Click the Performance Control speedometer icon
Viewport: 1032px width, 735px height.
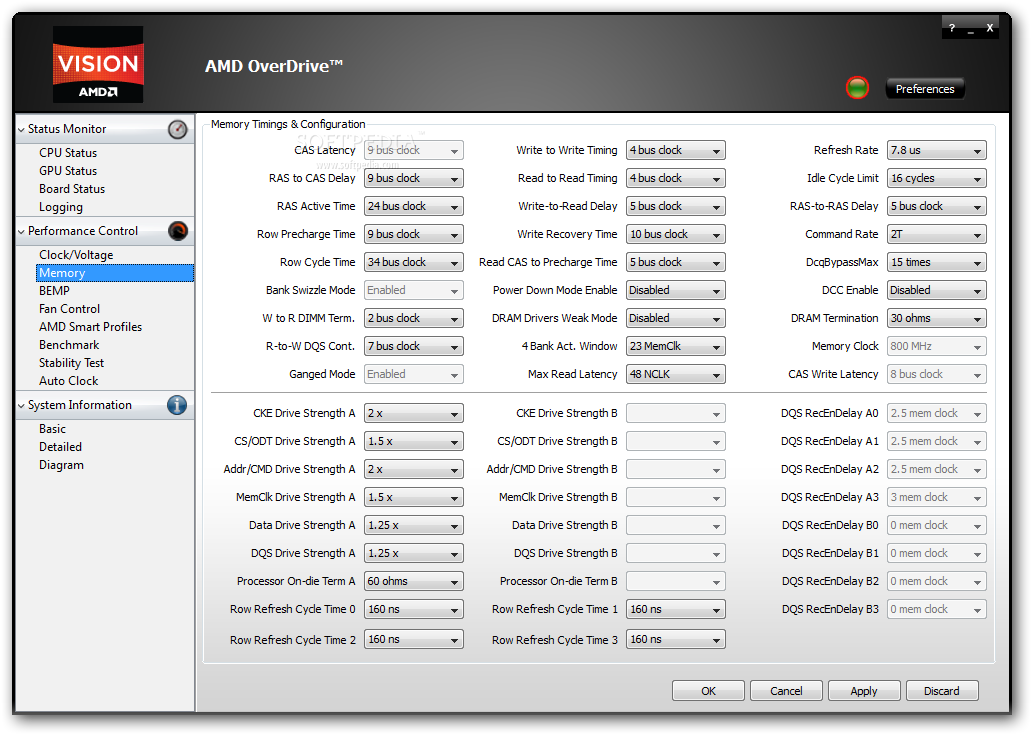178,231
